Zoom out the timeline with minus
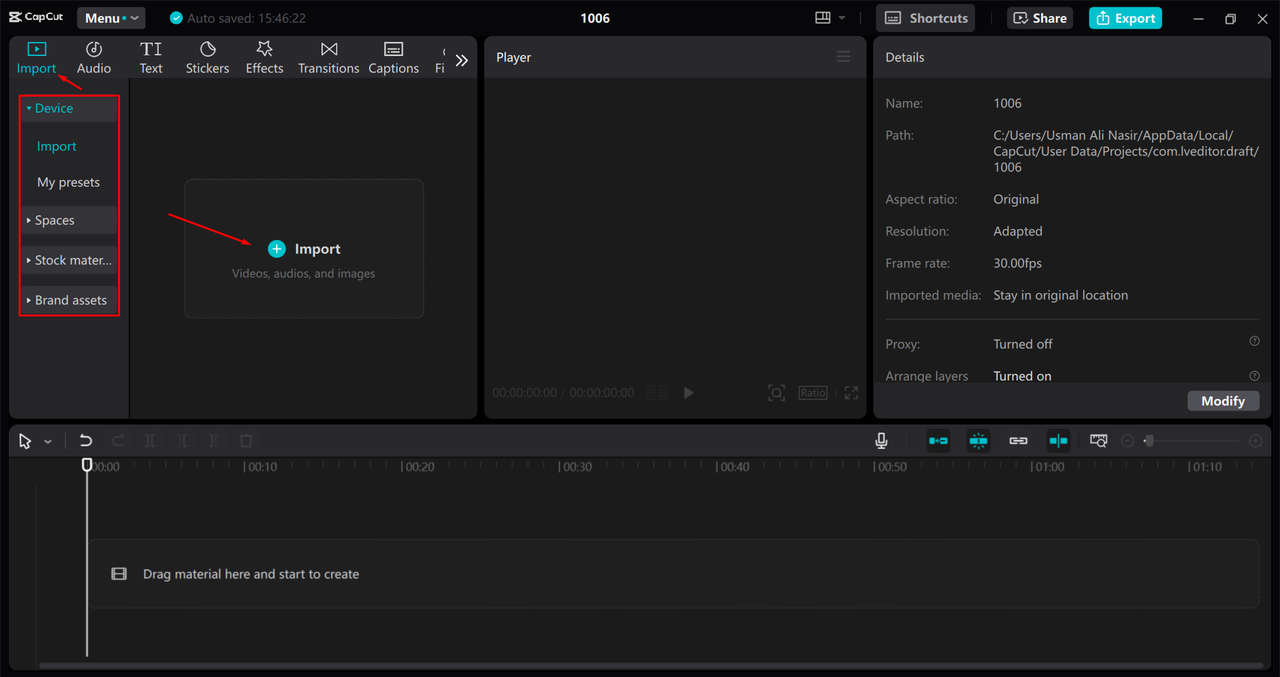The width and height of the screenshot is (1280, 677). coord(1127,441)
